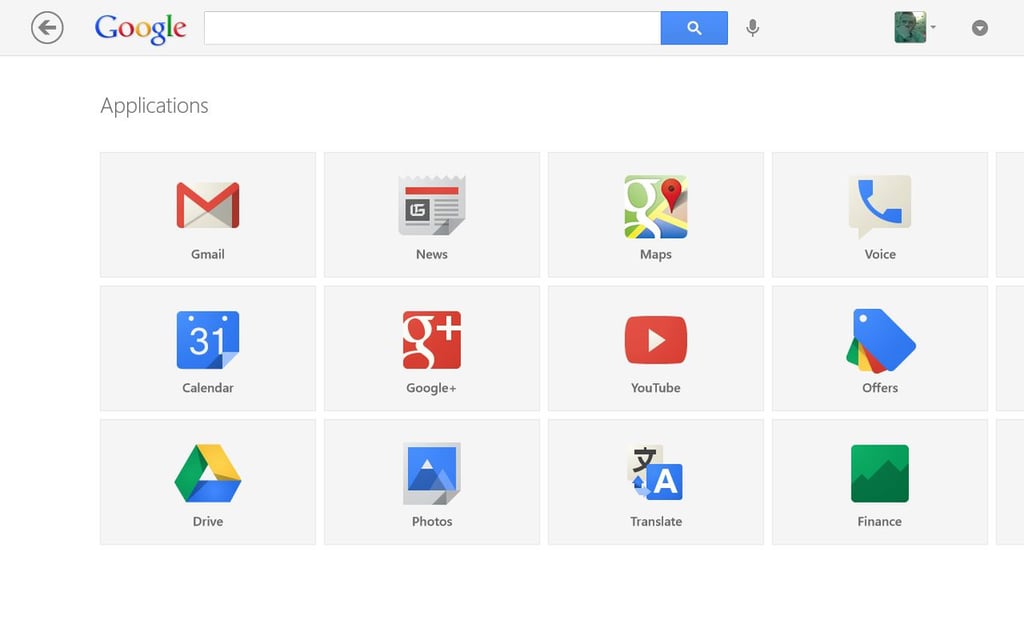Click the YouTube label text
Image resolution: width=1024 pixels, height=640 pixels.
[656, 388]
